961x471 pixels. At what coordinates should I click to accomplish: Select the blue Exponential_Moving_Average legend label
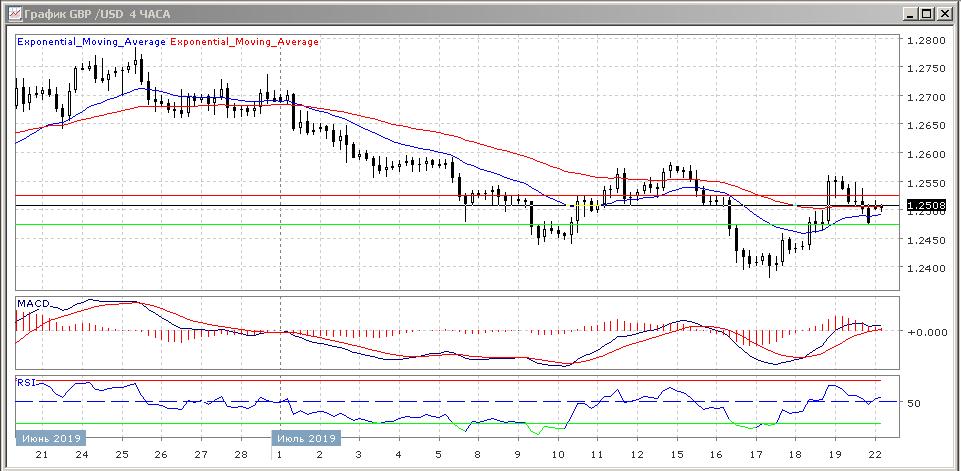pos(92,42)
